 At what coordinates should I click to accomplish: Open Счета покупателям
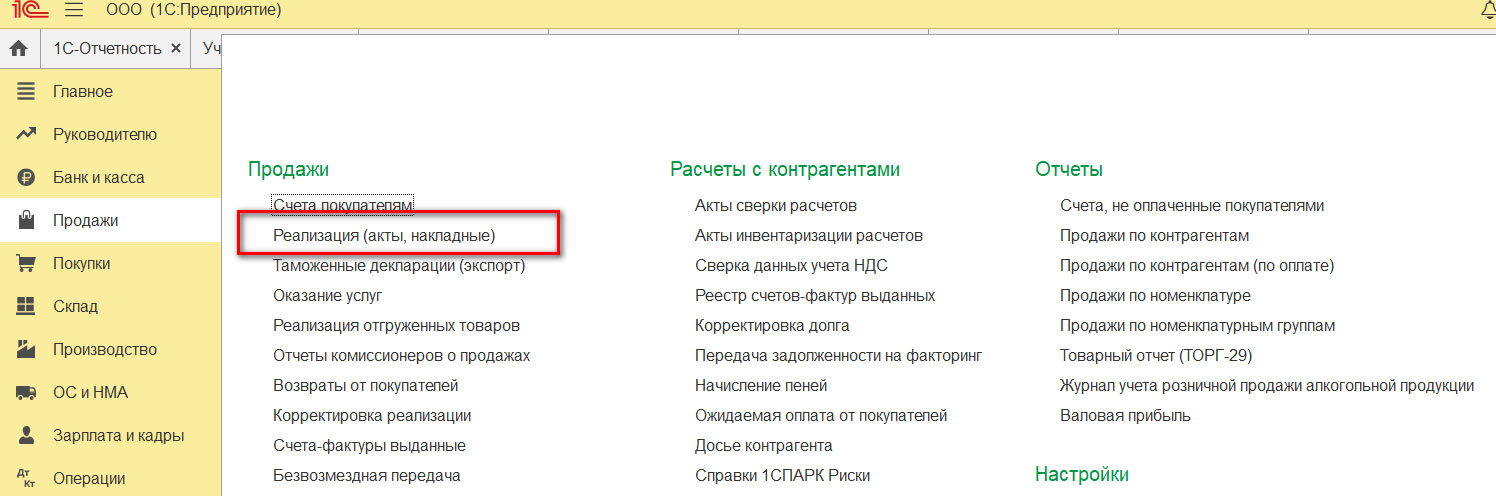coord(342,205)
